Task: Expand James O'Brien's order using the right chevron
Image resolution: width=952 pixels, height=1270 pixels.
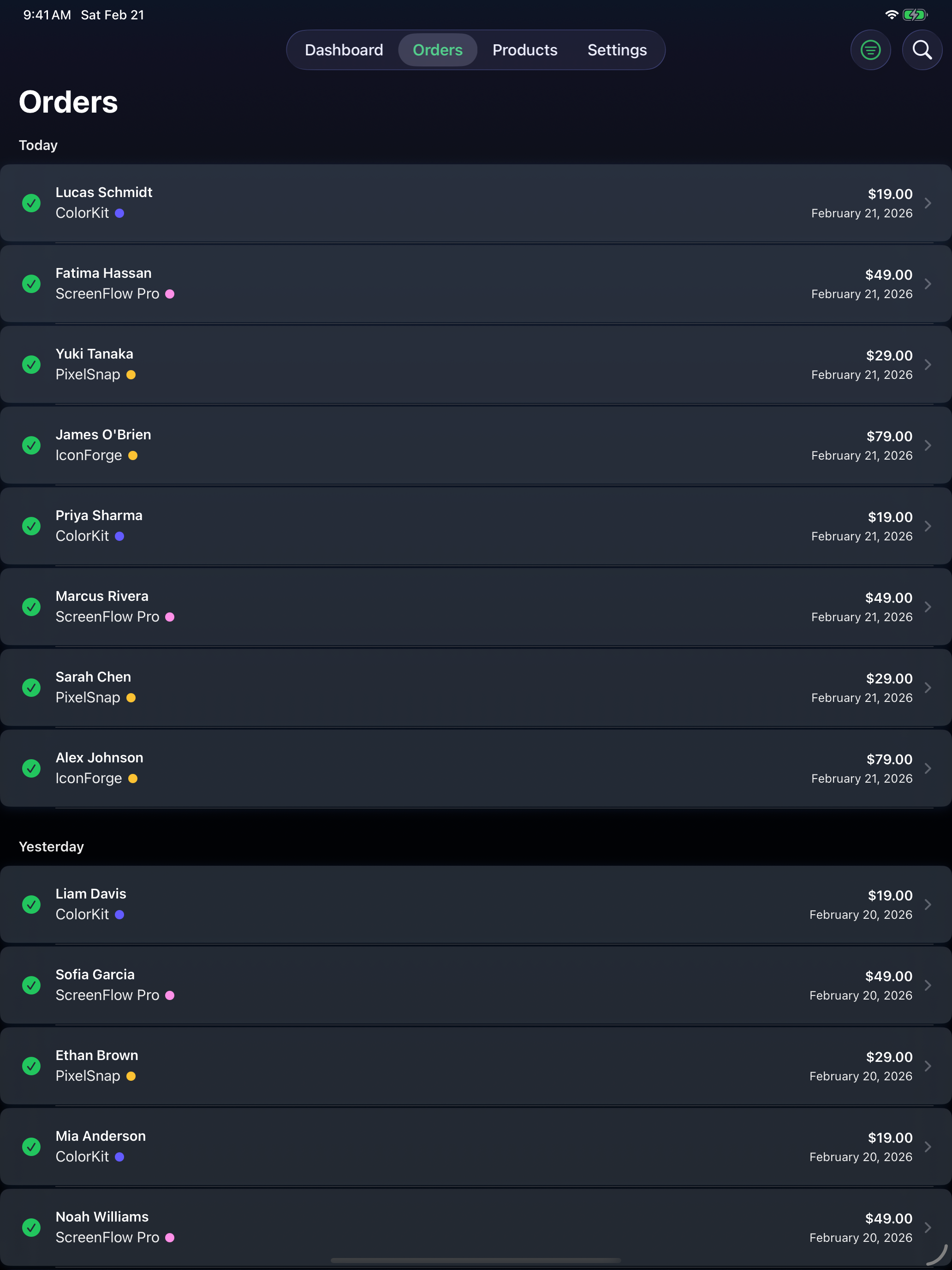Action: pos(928,445)
